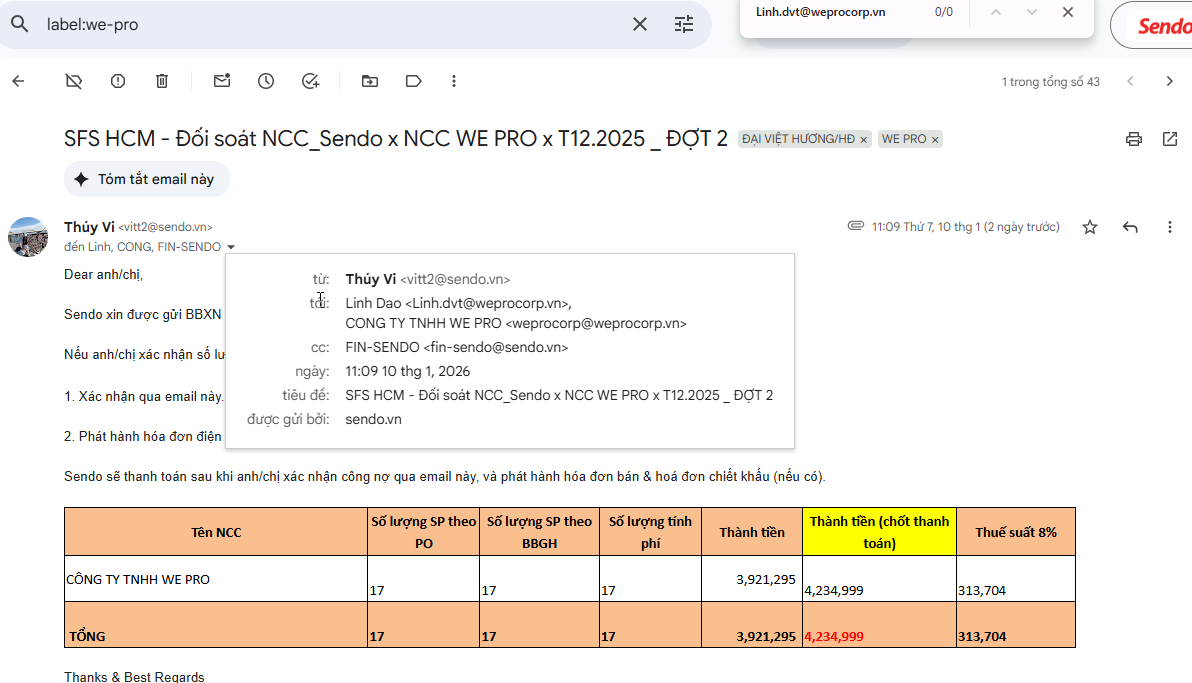1192x683 pixels.
Task: Mark the email as unread
Action: [x=222, y=81]
